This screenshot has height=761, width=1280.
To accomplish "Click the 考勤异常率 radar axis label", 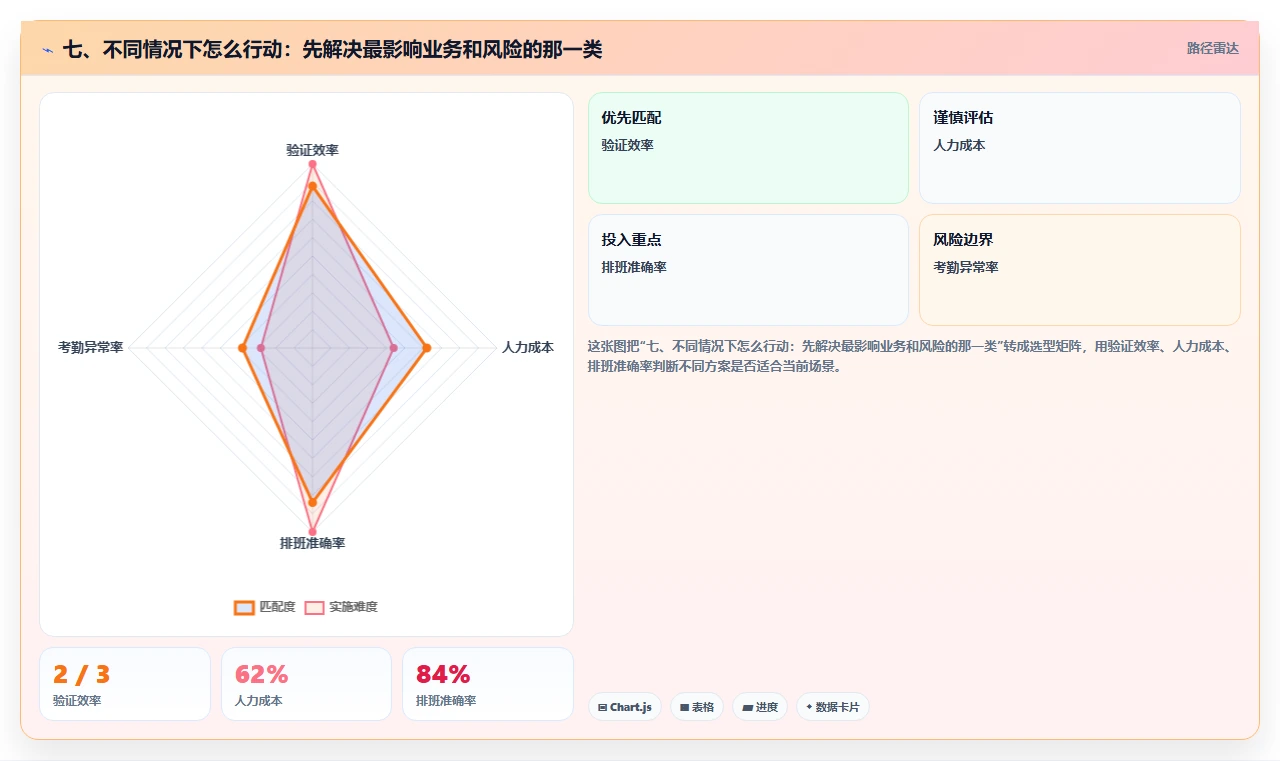I will (x=90, y=348).
